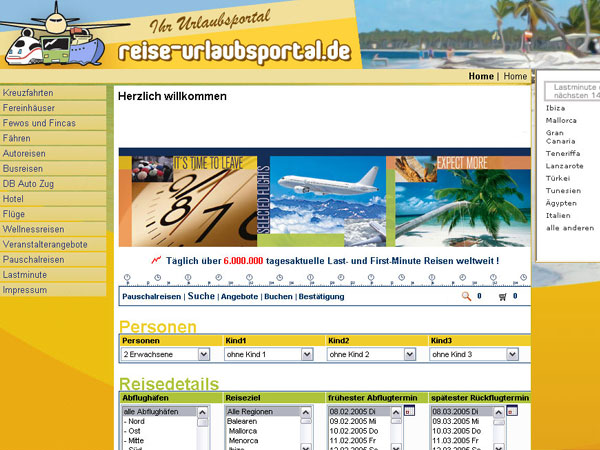Viewport: 600px width, 450px height.
Task: Open calendar icon for spätester Rückflugtermin
Action: [513, 411]
